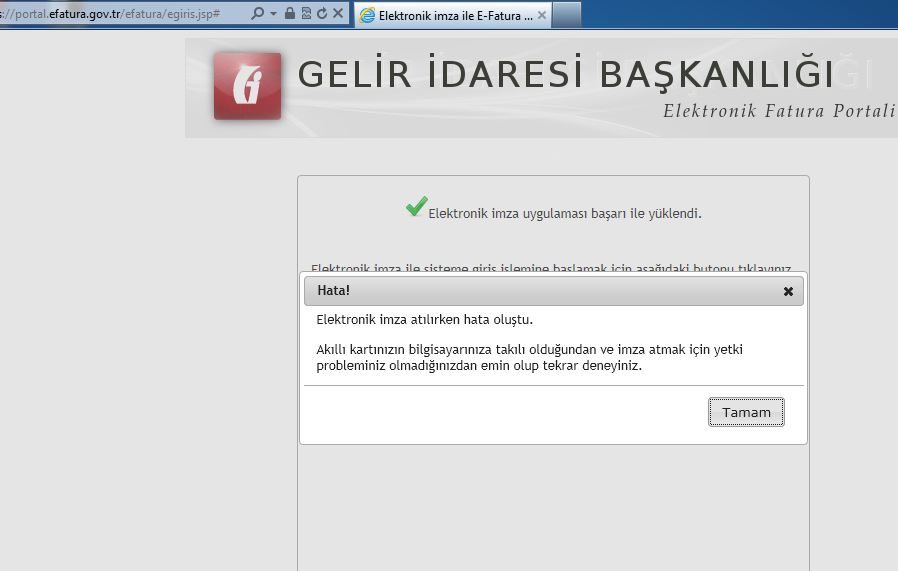Click the search magnifier in address bar
Viewport: 898px width, 571px height.
[258, 14]
